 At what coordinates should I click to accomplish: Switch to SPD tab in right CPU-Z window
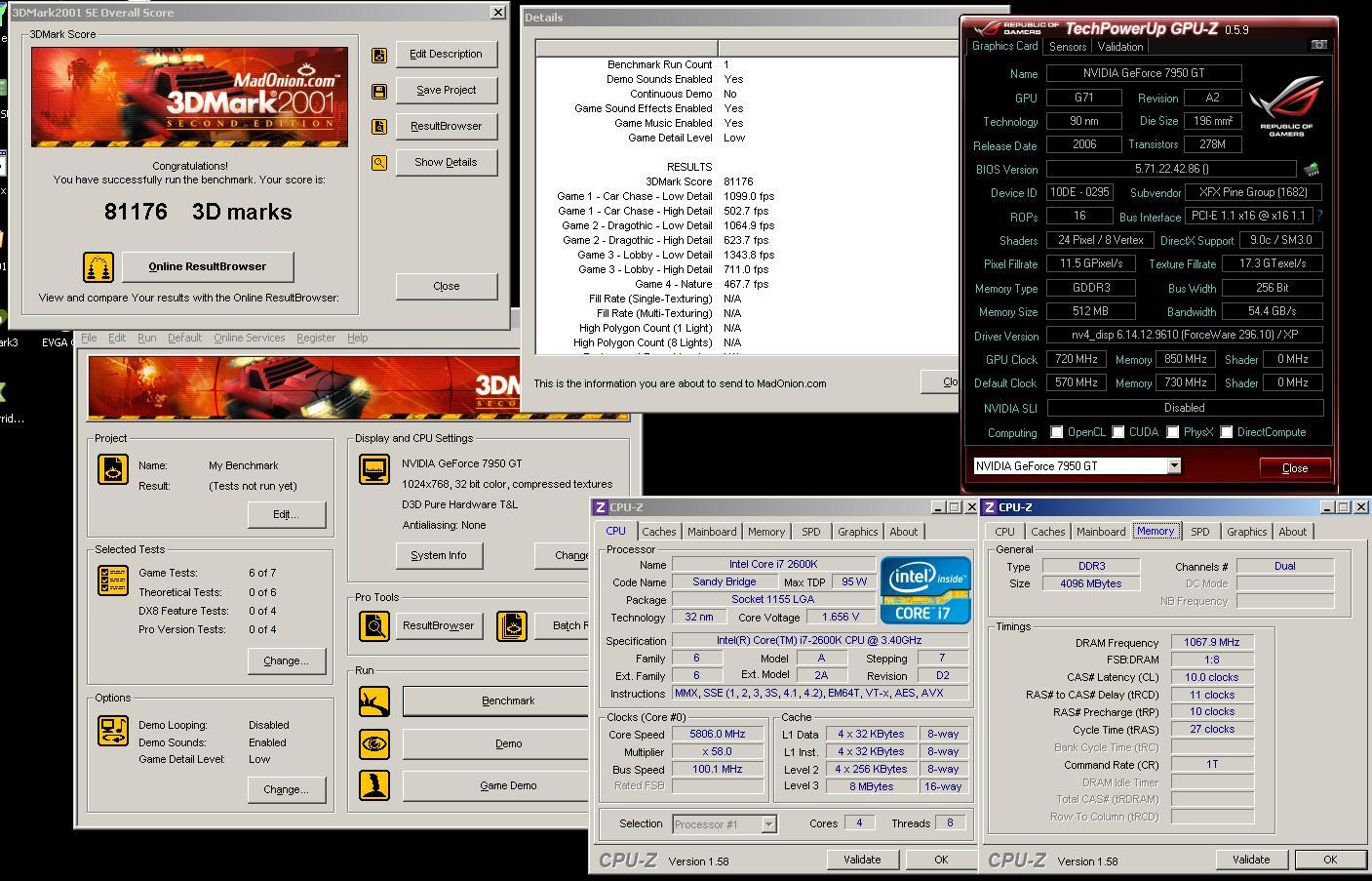pyautogui.click(x=1200, y=532)
